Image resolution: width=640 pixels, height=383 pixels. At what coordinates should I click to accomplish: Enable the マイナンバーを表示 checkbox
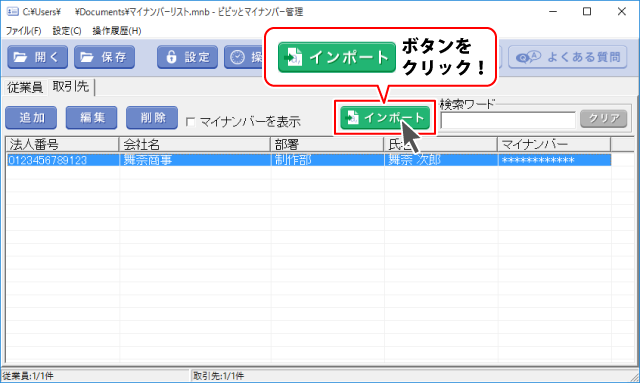[190, 122]
